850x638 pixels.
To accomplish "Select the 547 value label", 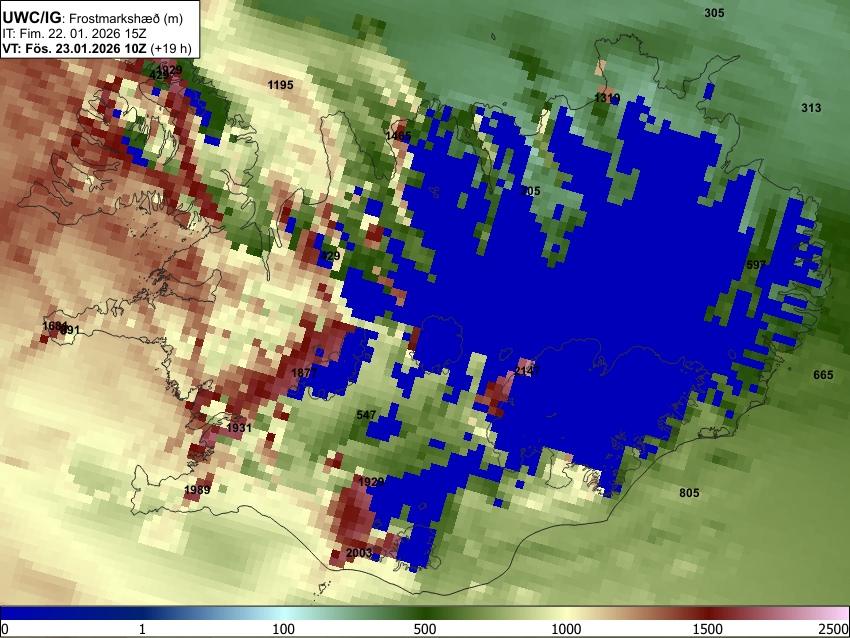I will (x=366, y=415).
